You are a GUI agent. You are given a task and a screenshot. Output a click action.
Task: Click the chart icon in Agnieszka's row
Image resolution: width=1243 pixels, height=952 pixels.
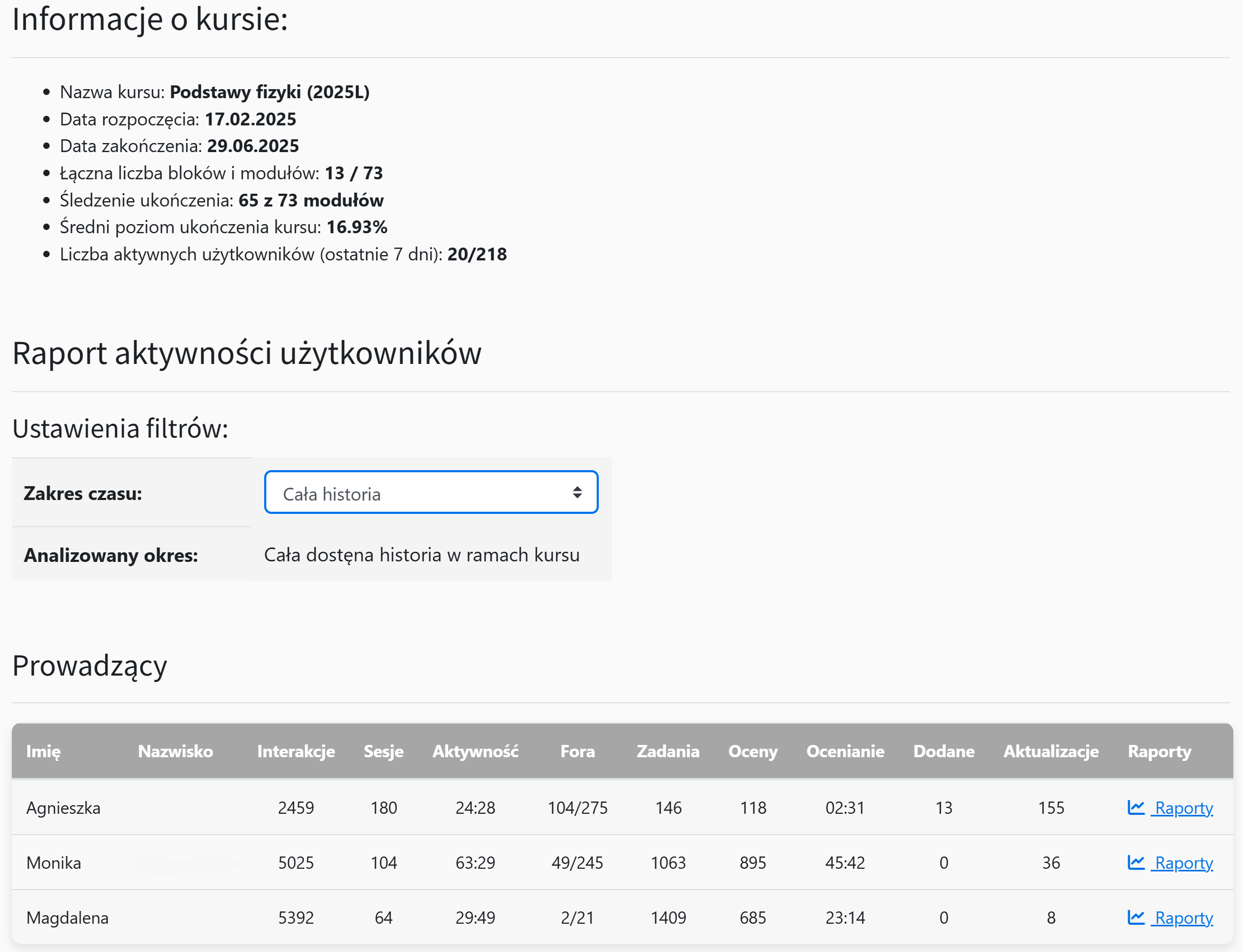pyautogui.click(x=1136, y=807)
